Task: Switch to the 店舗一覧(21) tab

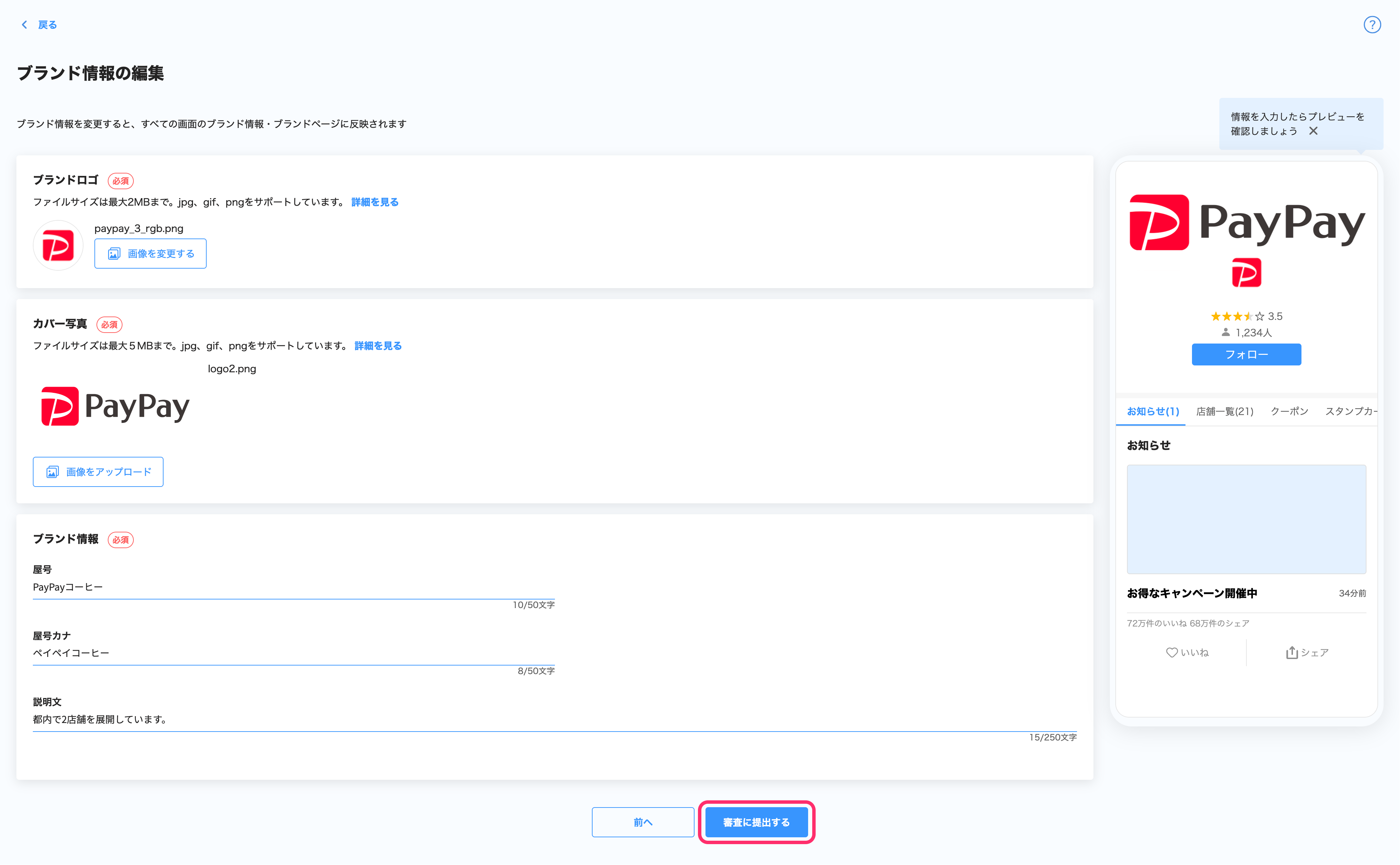Action: 1224,411
